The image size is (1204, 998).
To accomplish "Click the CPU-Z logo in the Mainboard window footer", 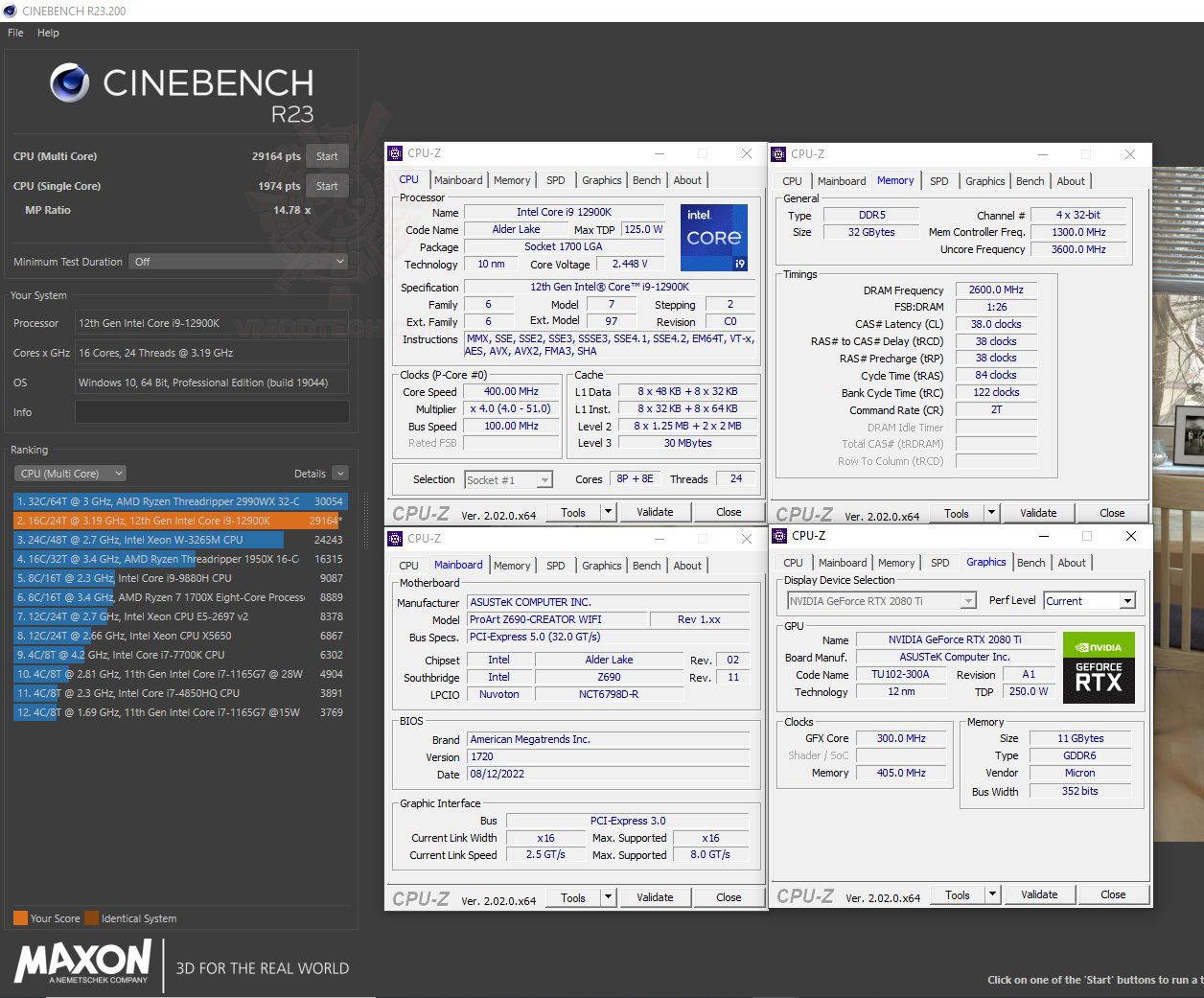I will click(x=420, y=897).
